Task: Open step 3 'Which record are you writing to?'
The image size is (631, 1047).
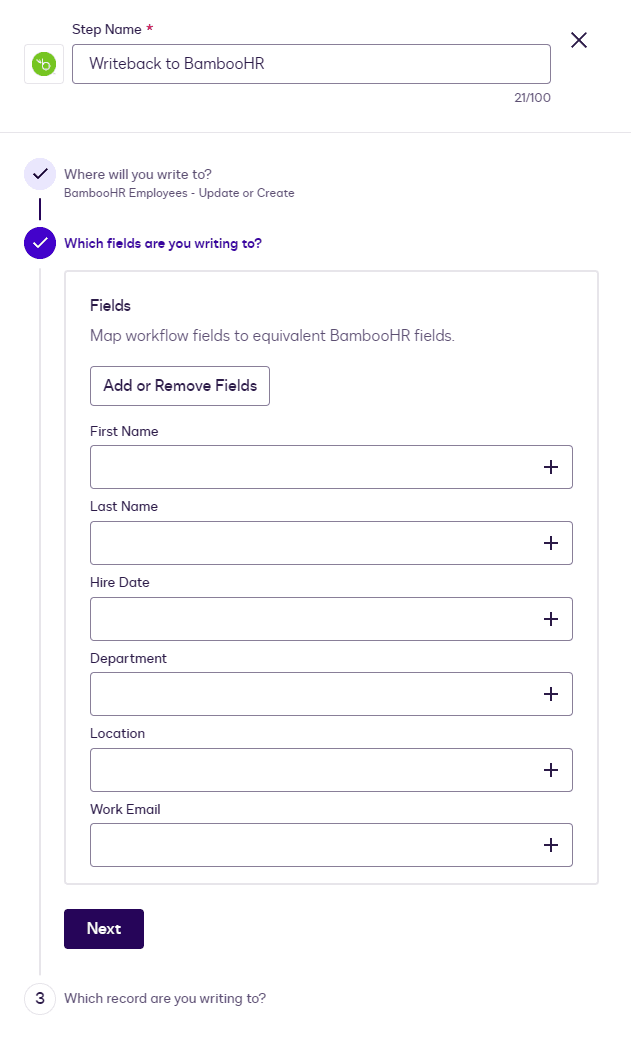Action: [x=165, y=998]
